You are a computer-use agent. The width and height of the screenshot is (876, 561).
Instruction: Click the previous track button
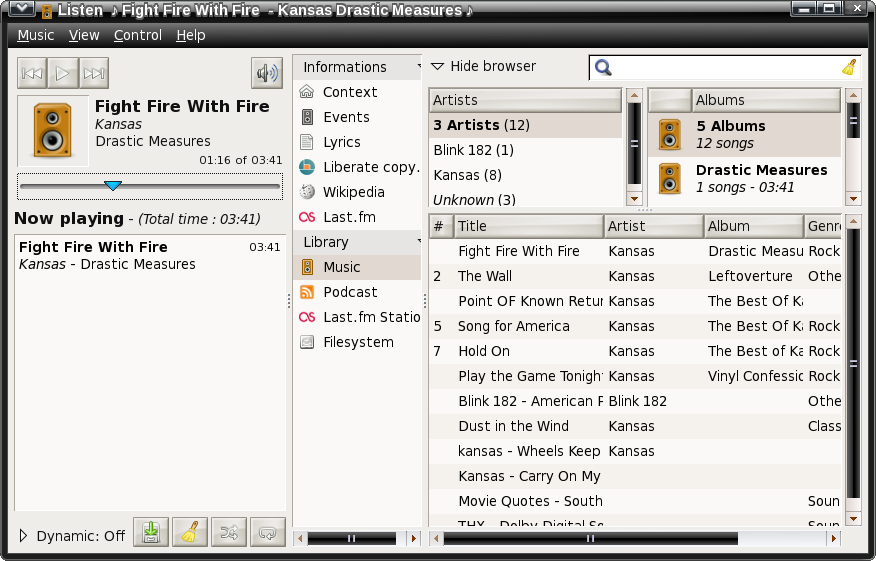pyautogui.click(x=32, y=73)
